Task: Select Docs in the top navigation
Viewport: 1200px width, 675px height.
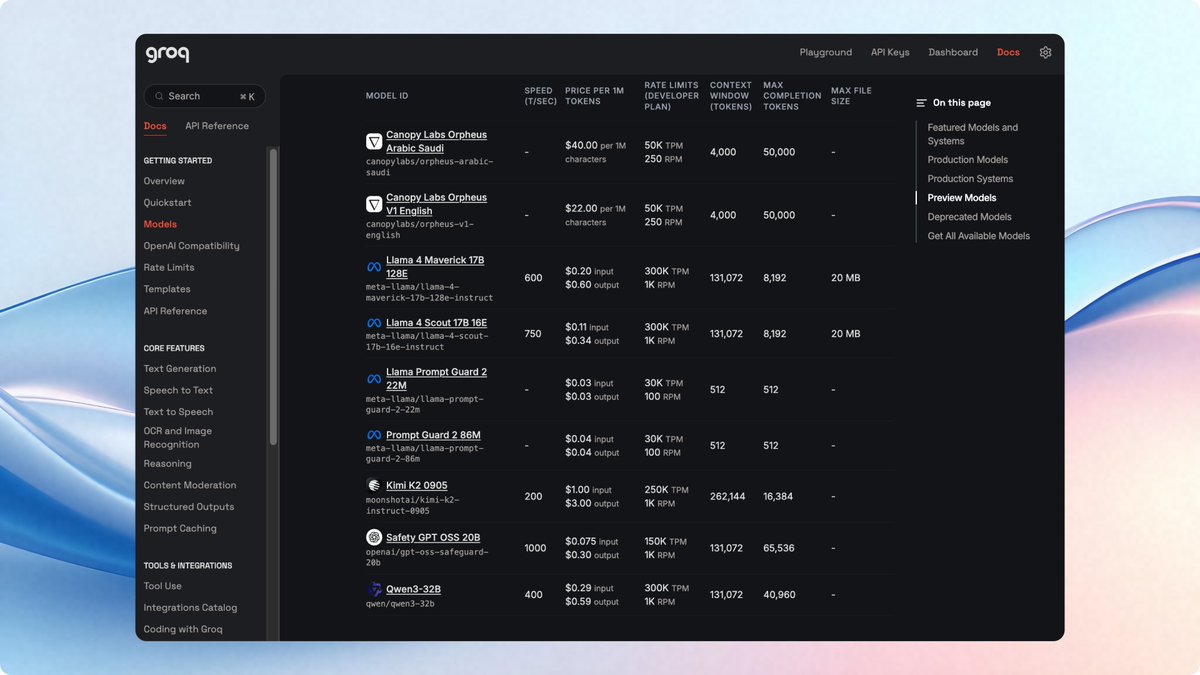Action: click(1008, 52)
